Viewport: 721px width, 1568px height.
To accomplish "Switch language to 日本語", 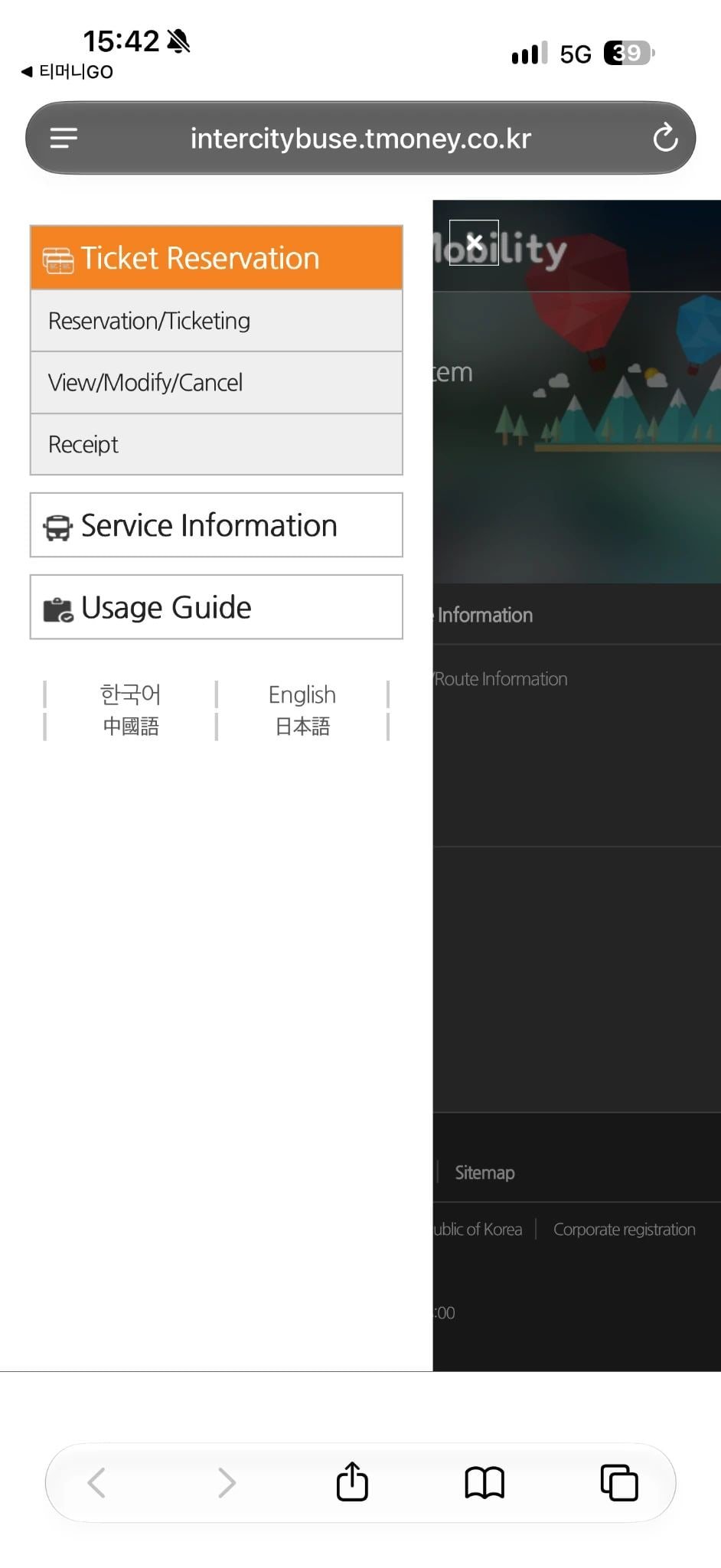I will (x=302, y=727).
